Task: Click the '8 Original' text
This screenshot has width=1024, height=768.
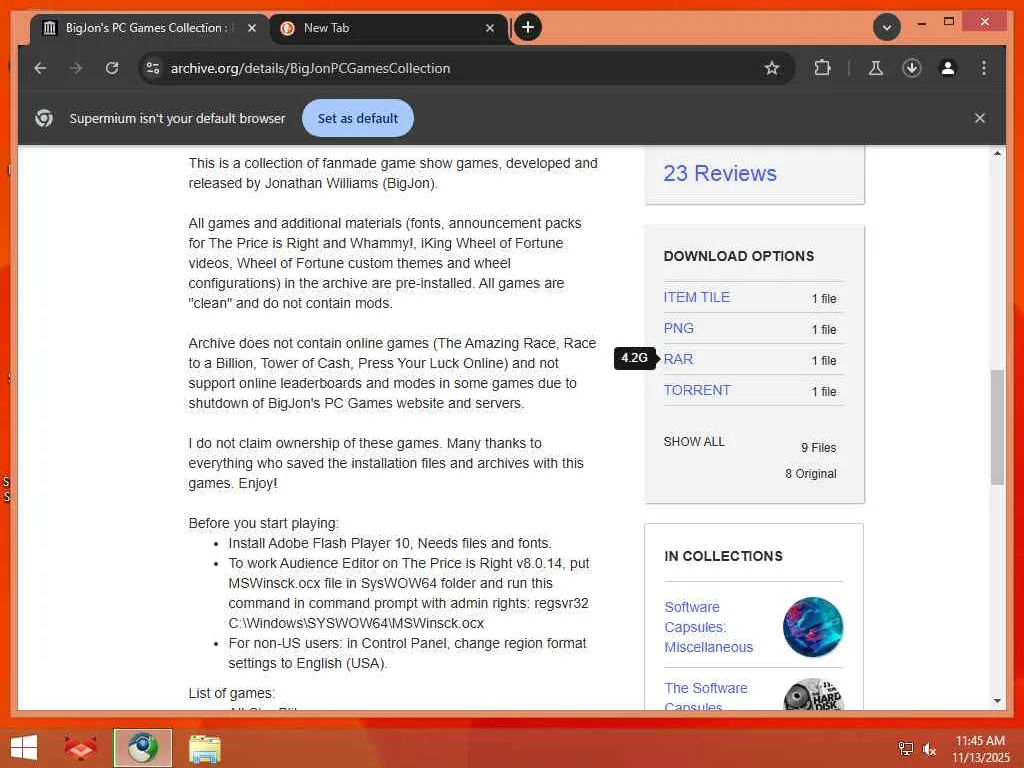Action: tap(810, 473)
